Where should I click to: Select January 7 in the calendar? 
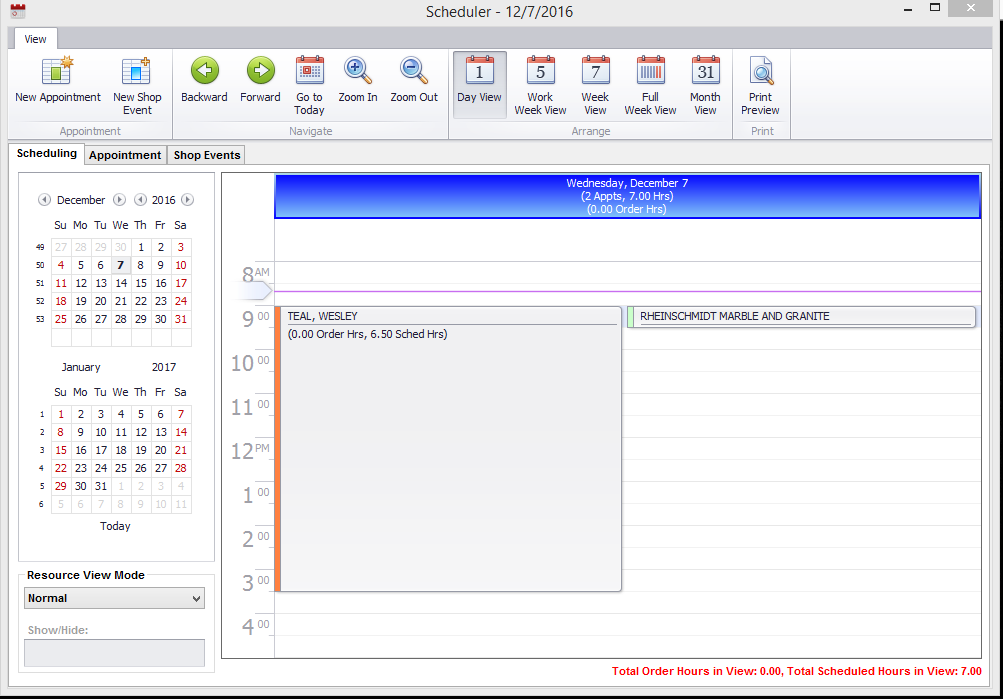[x=181, y=414]
